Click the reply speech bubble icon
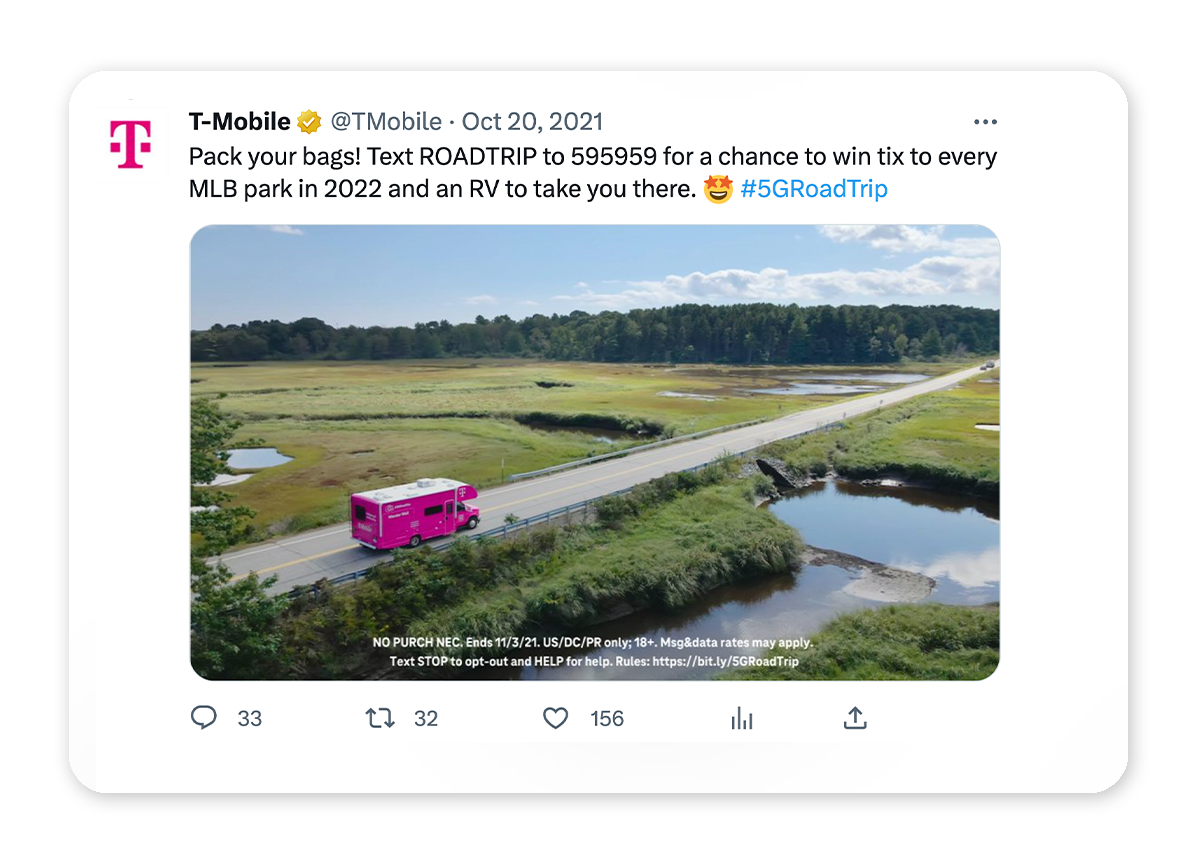 tap(204, 718)
